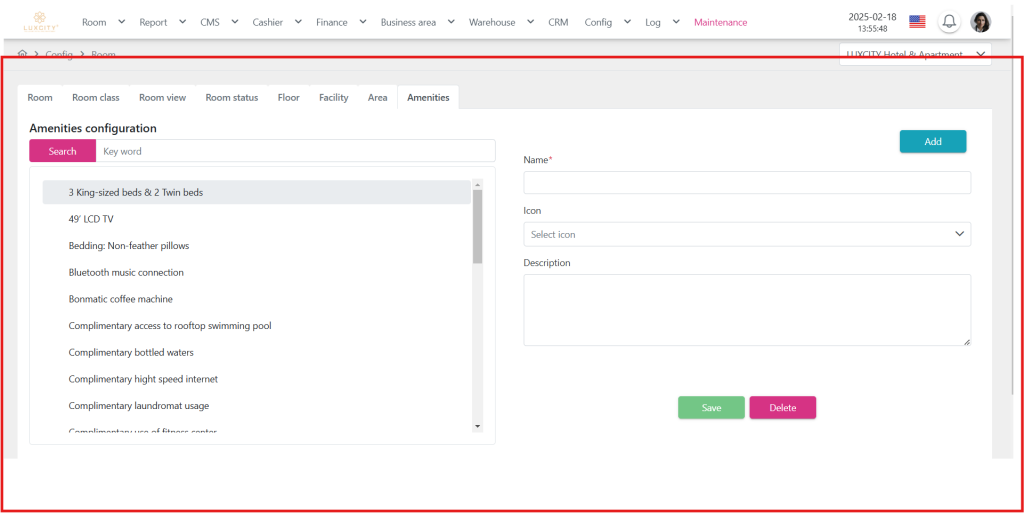1024x513 pixels.
Task: Click the home breadcrumb icon
Action: [23, 54]
